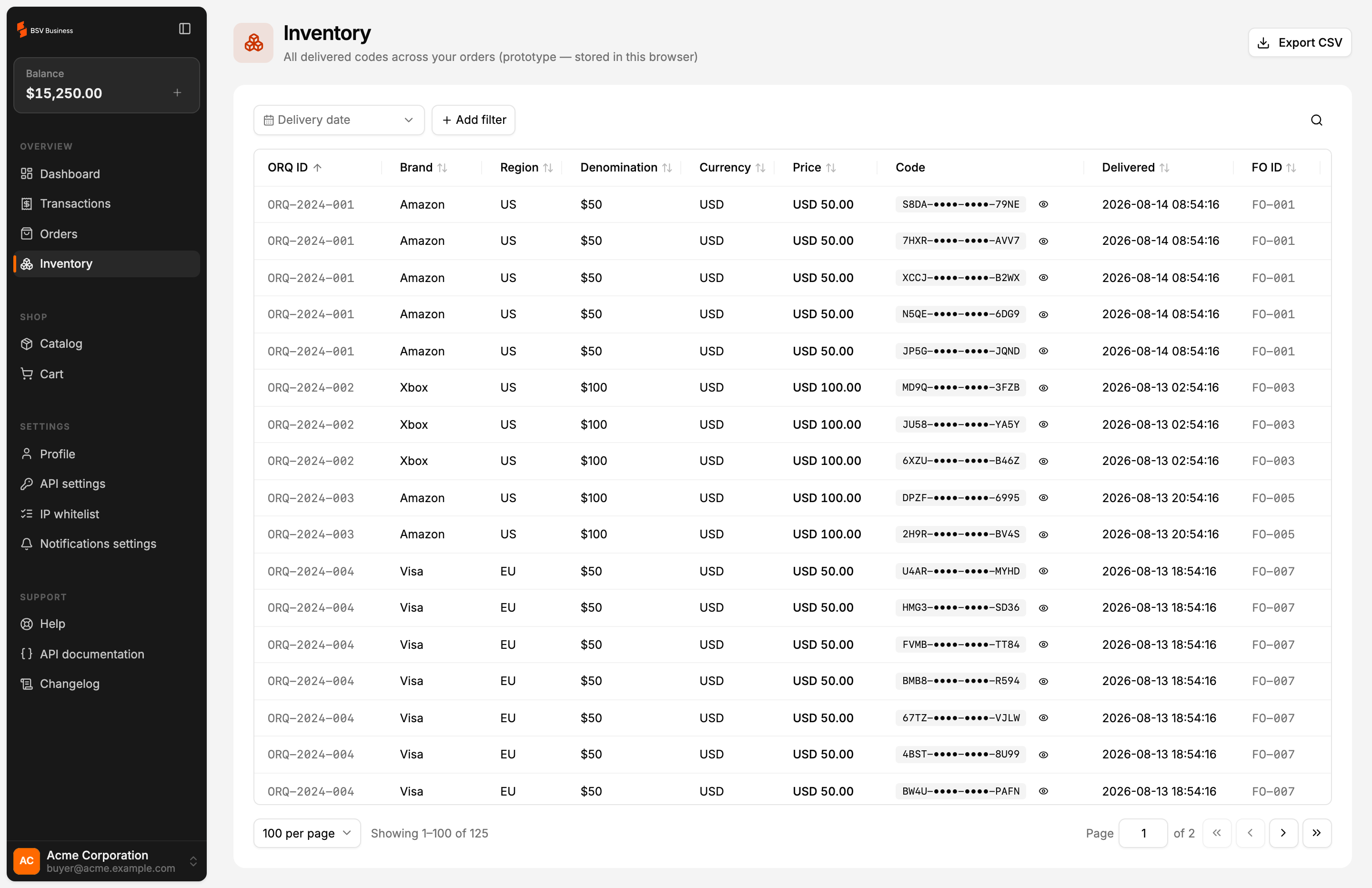Open Notifications settings
1372x888 pixels.
tap(107, 544)
